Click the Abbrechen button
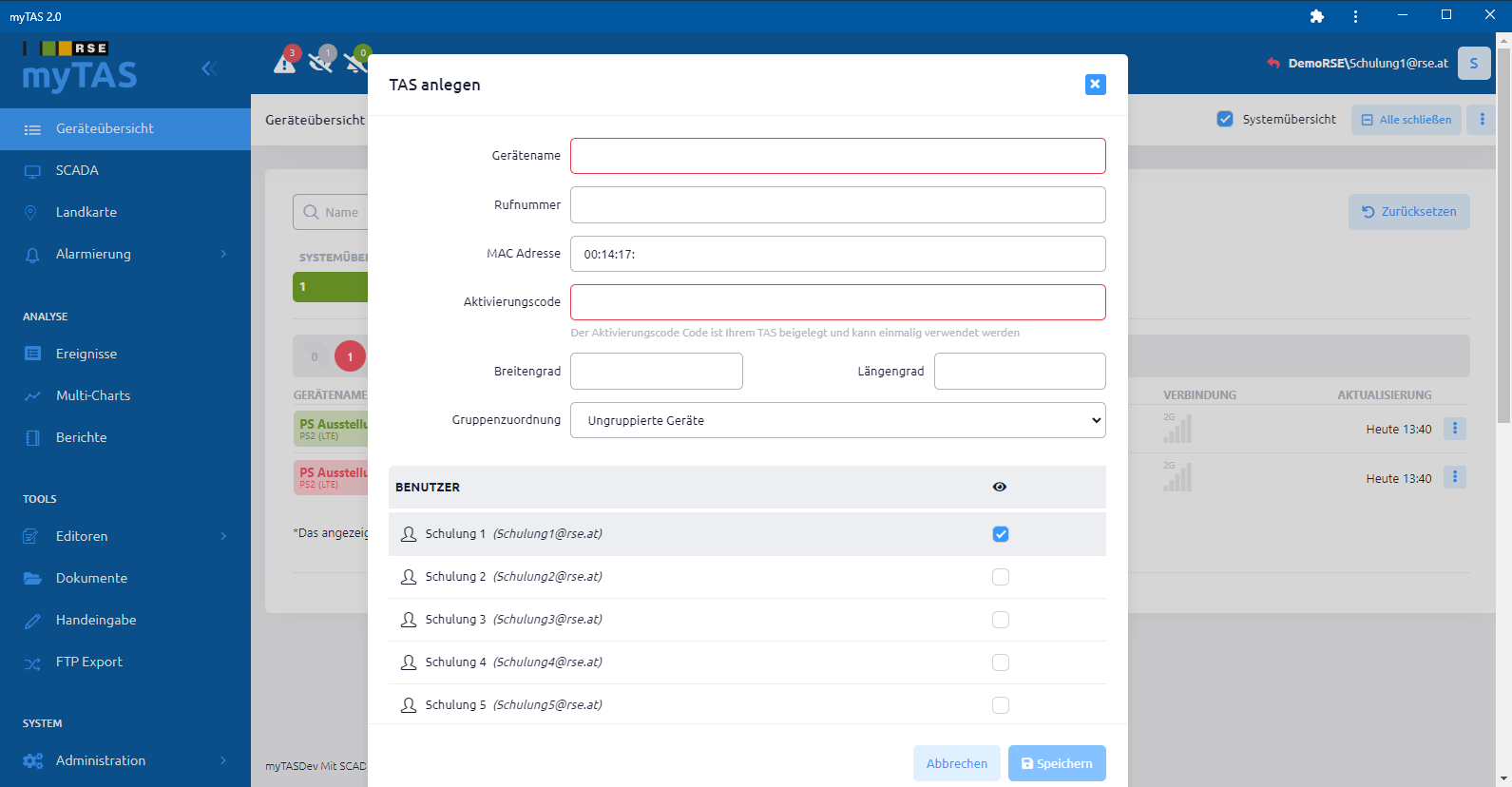The height and width of the screenshot is (787, 1512). point(956,763)
